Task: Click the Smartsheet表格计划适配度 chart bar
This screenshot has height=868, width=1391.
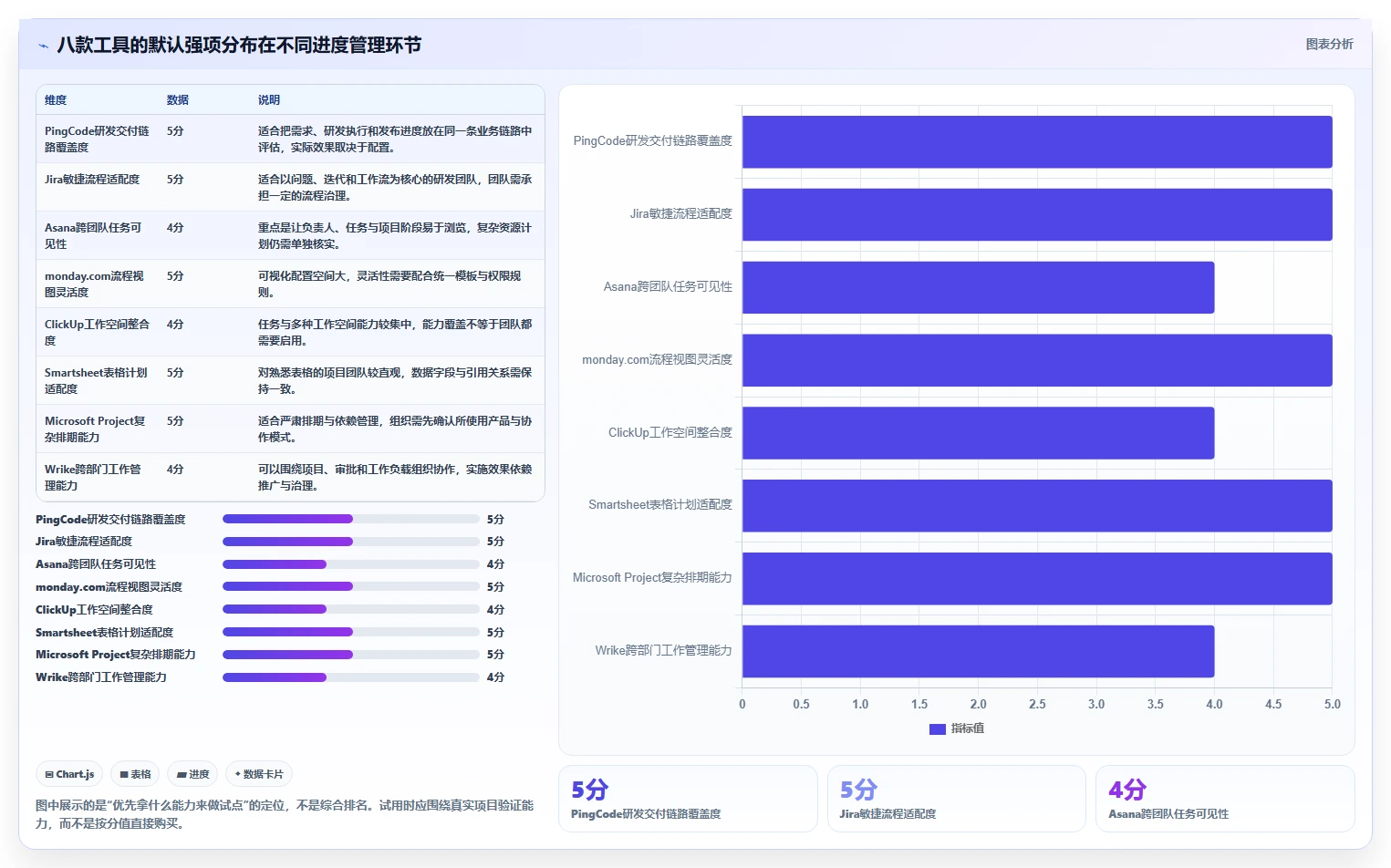Action: [1037, 505]
